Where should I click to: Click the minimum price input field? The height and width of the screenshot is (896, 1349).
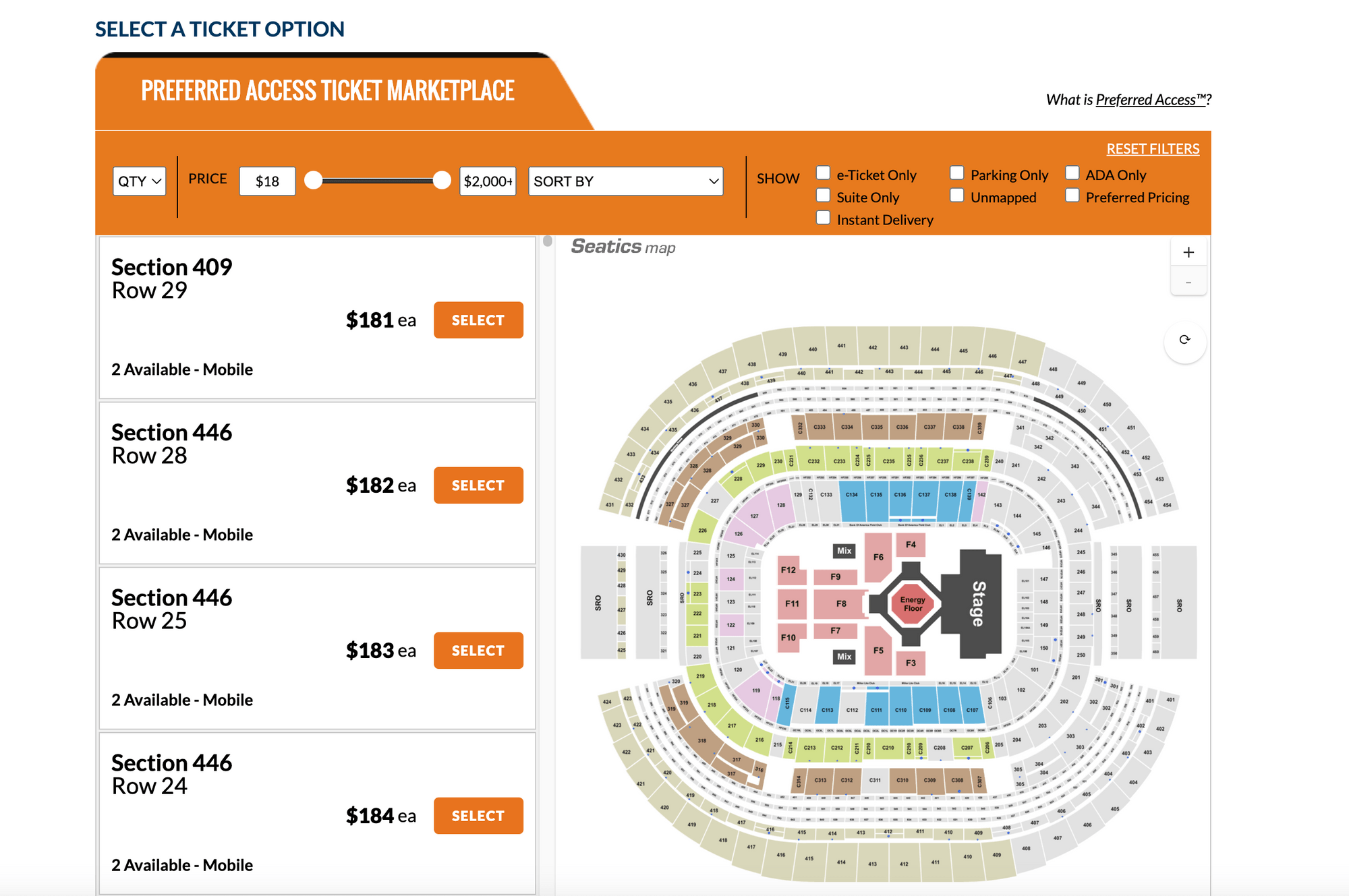(267, 181)
